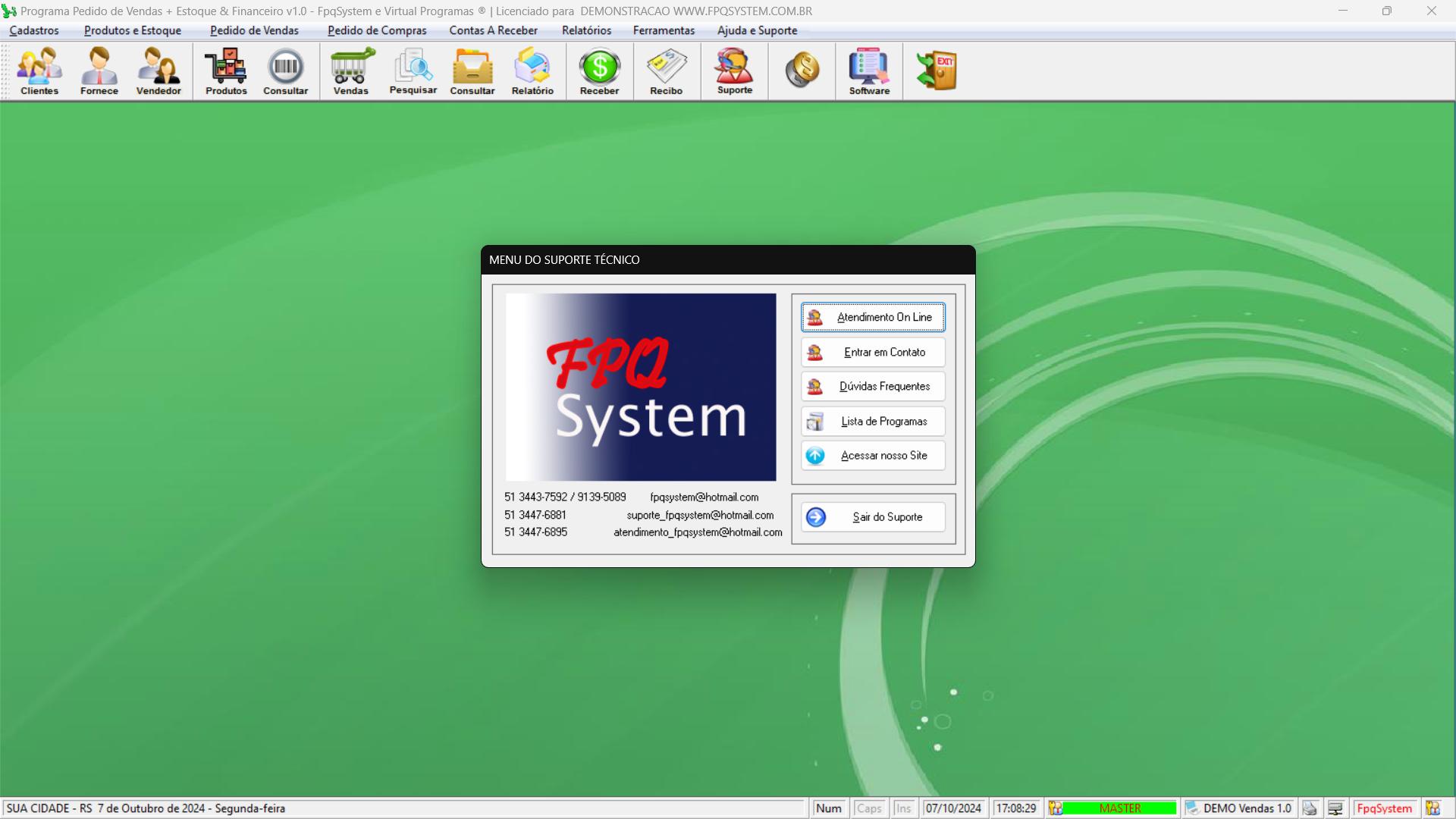Click the atendimento_fpqsystem@hotmail.com email text

698,532
